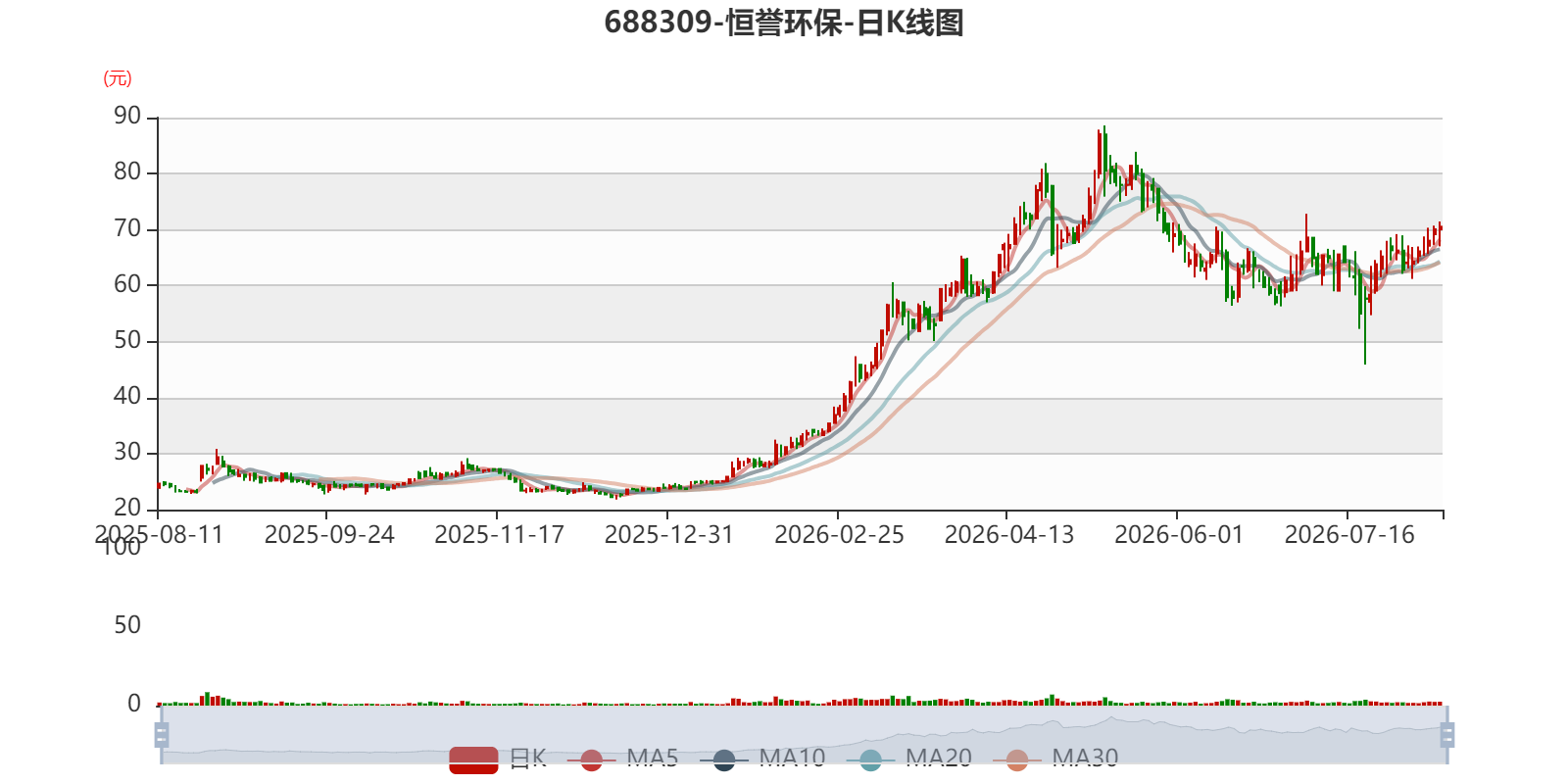This screenshot has height=784, width=1568.
Task: Click the MA20 legend line marker
Action: [870, 759]
